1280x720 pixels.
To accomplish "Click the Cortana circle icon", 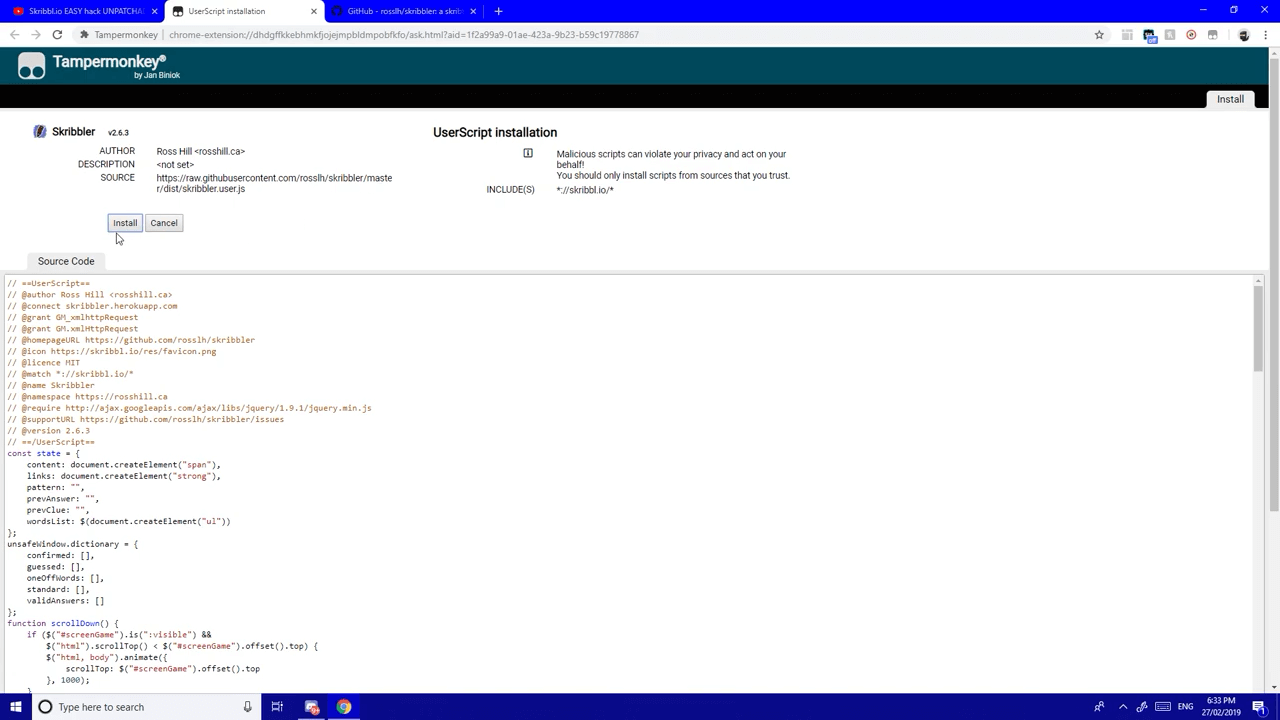I will click(x=45, y=707).
